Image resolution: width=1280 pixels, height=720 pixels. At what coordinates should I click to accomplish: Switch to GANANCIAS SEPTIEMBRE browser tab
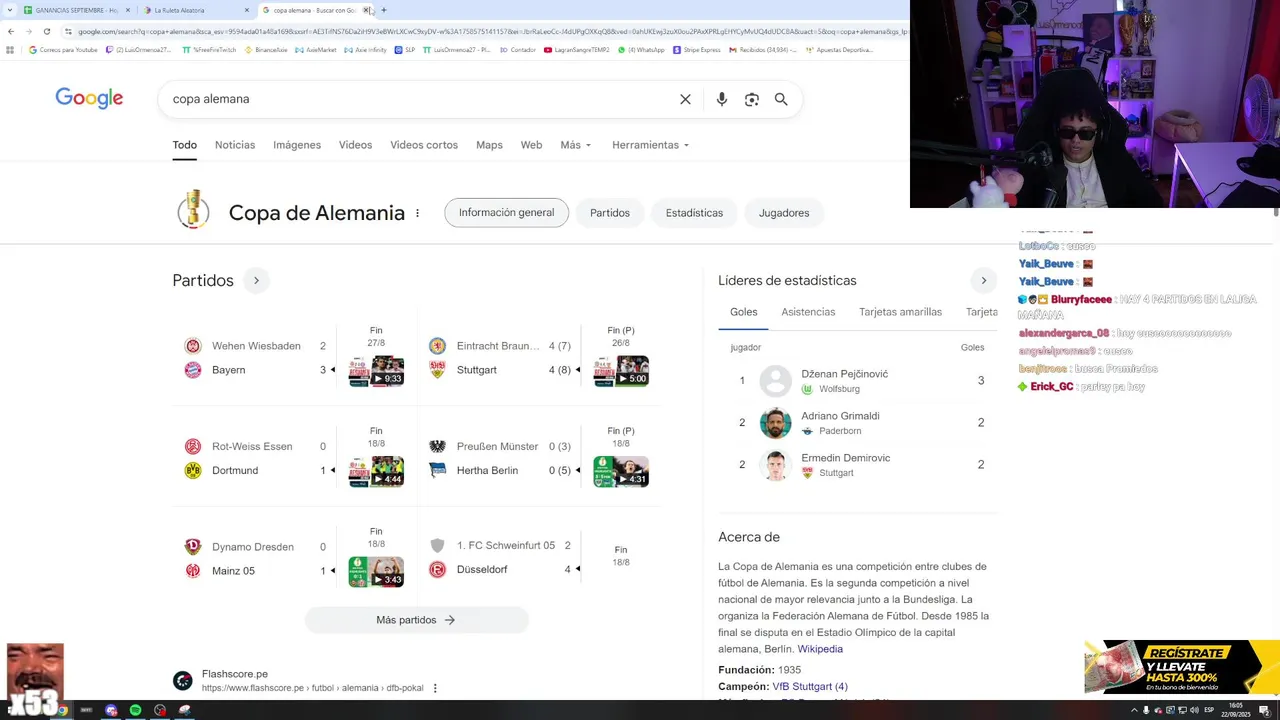pyautogui.click(x=77, y=10)
